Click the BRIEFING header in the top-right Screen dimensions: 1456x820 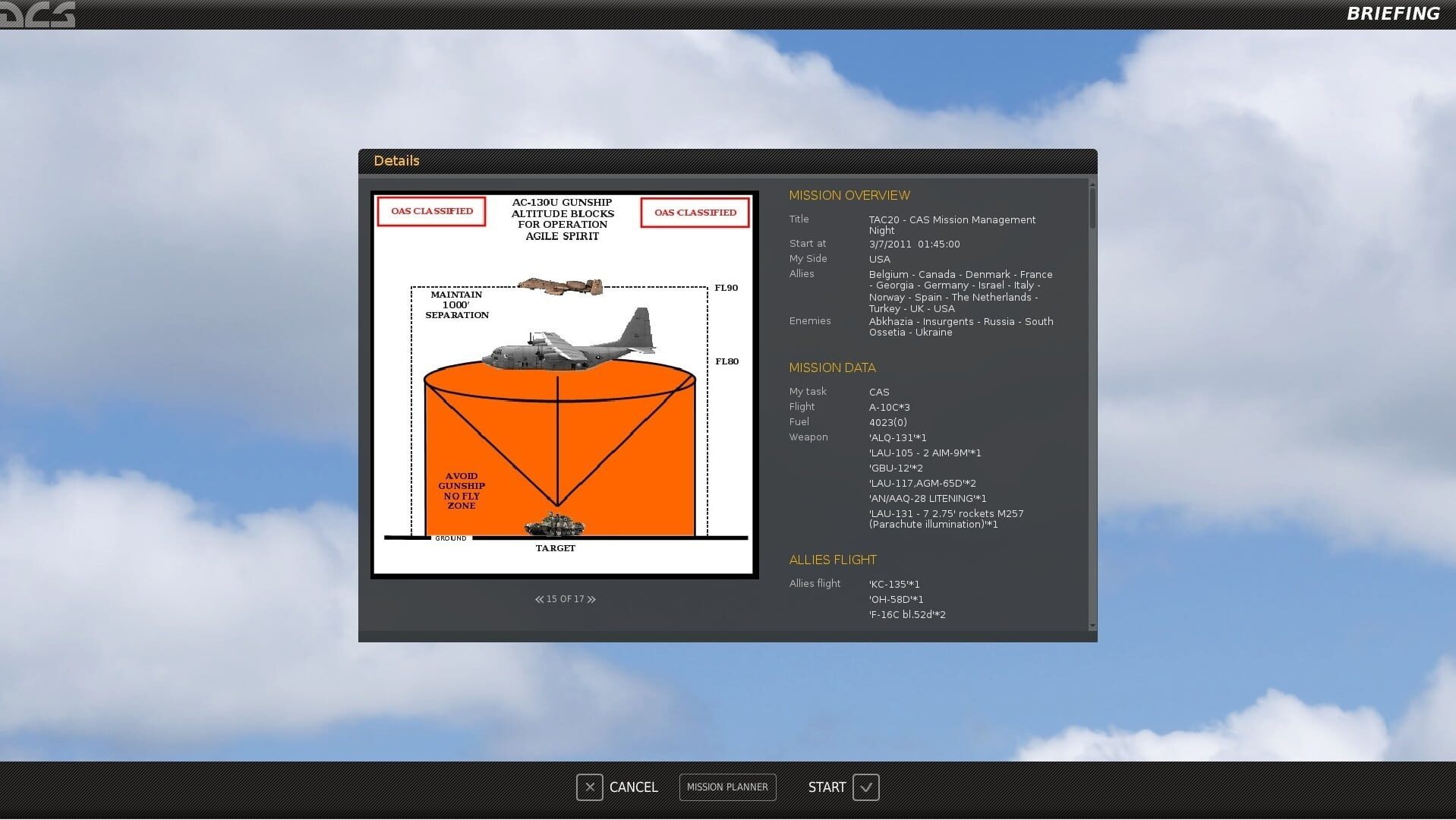(1392, 13)
